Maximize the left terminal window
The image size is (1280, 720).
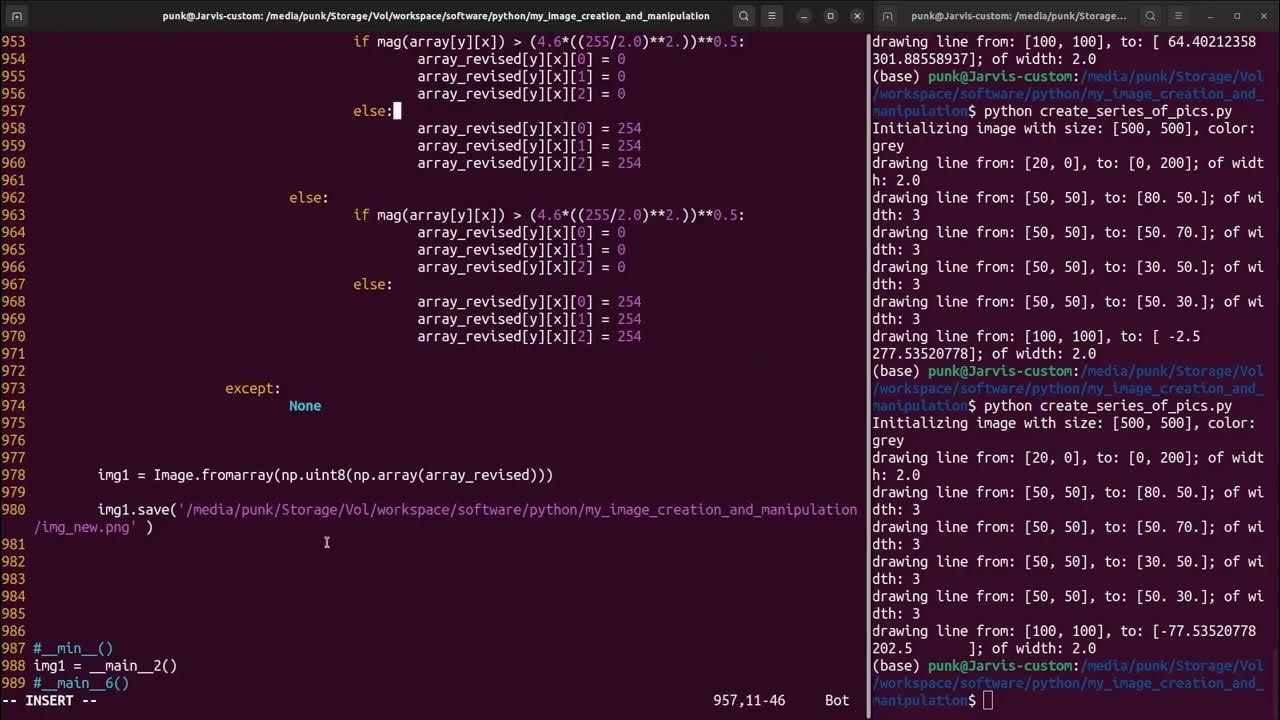pyautogui.click(x=830, y=16)
